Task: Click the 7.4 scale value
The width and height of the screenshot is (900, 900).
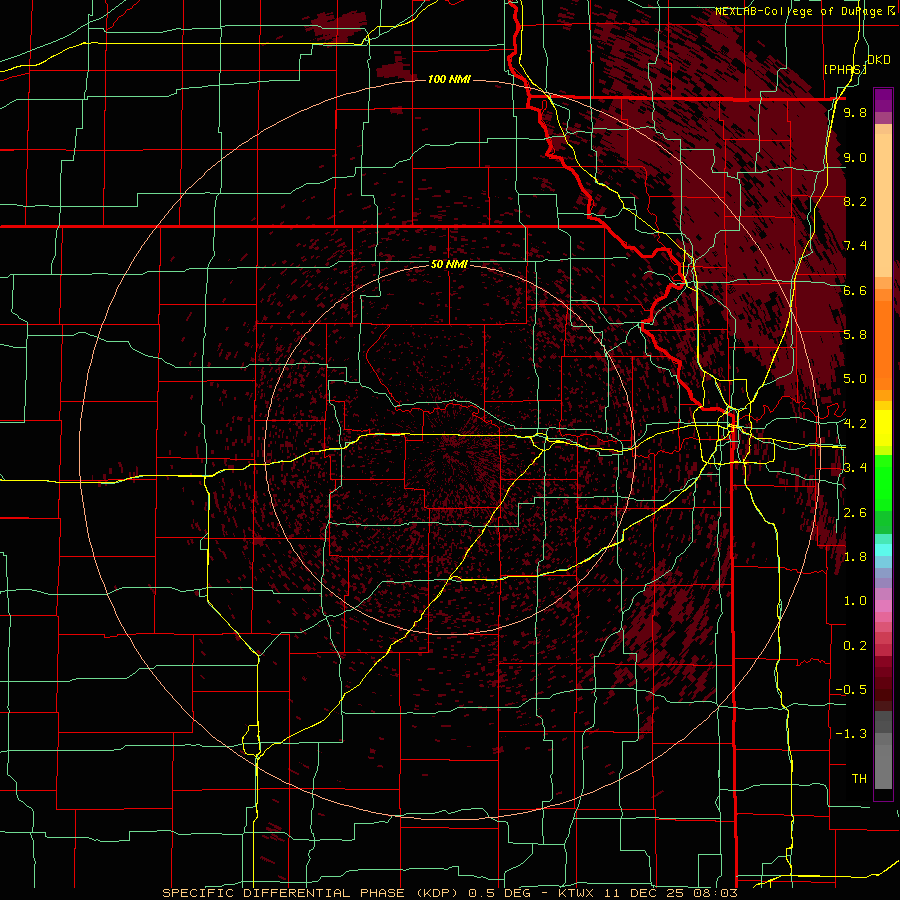Action: (855, 246)
